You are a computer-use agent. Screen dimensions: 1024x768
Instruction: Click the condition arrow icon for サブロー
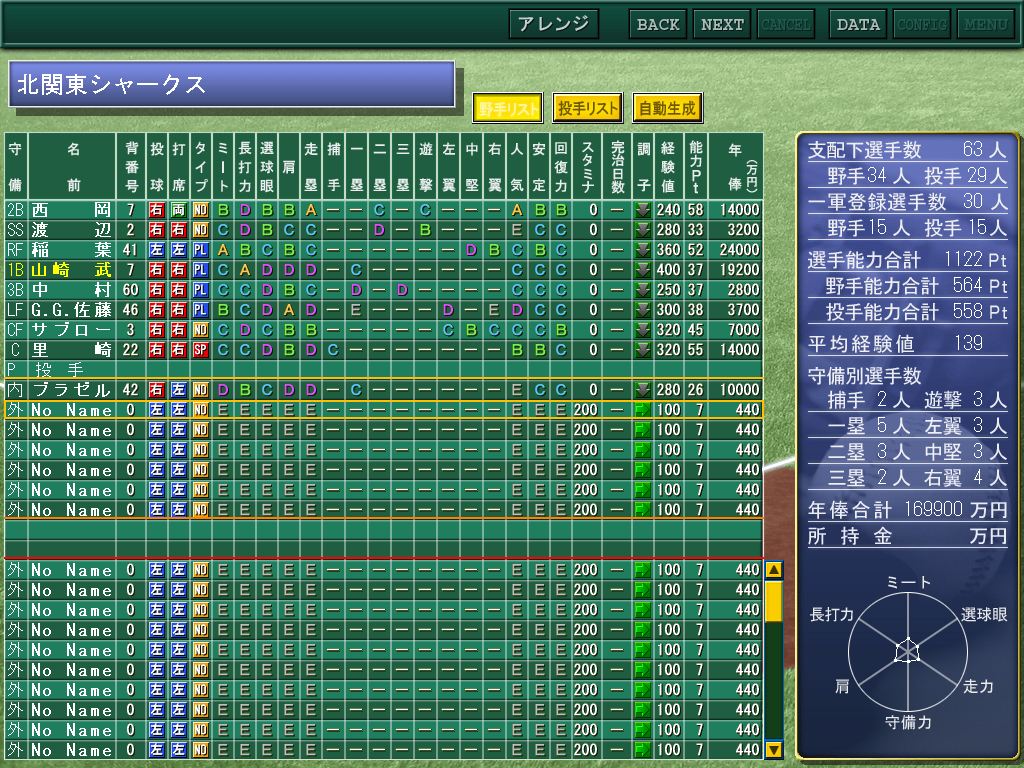pyautogui.click(x=643, y=330)
